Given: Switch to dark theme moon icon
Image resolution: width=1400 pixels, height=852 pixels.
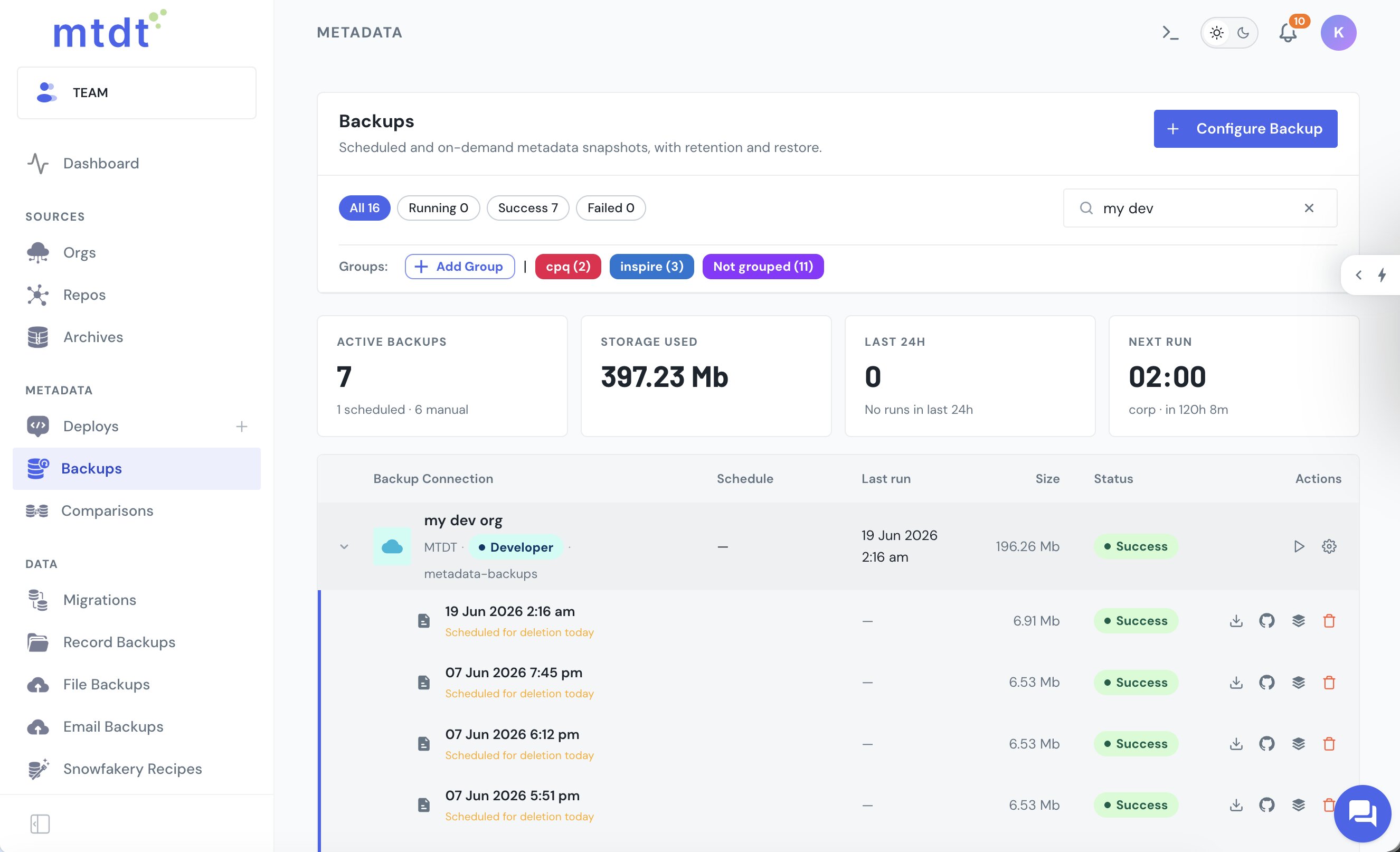Looking at the screenshot, I should click(1243, 33).
